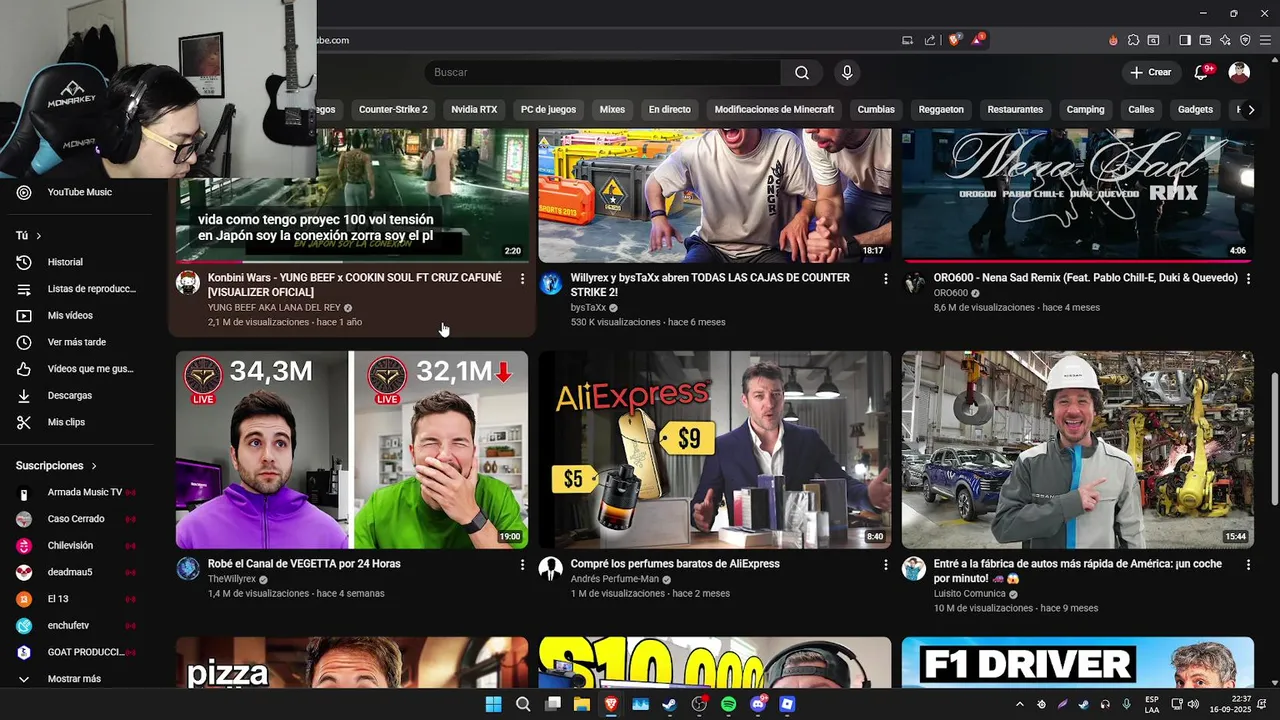Open TheWillyrex channel avatar
Image resolution: width=1280 pixels, height=720 pixels.
(x=188, y=569)
